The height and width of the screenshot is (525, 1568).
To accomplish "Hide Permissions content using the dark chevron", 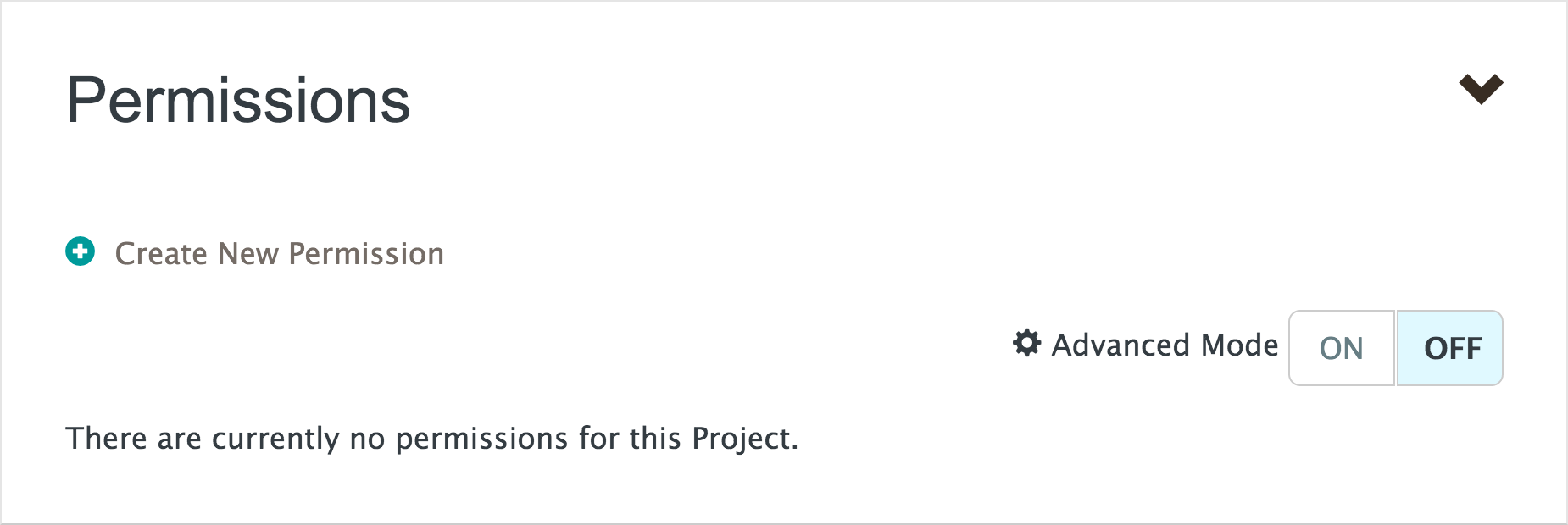I will click(1481, 88).
